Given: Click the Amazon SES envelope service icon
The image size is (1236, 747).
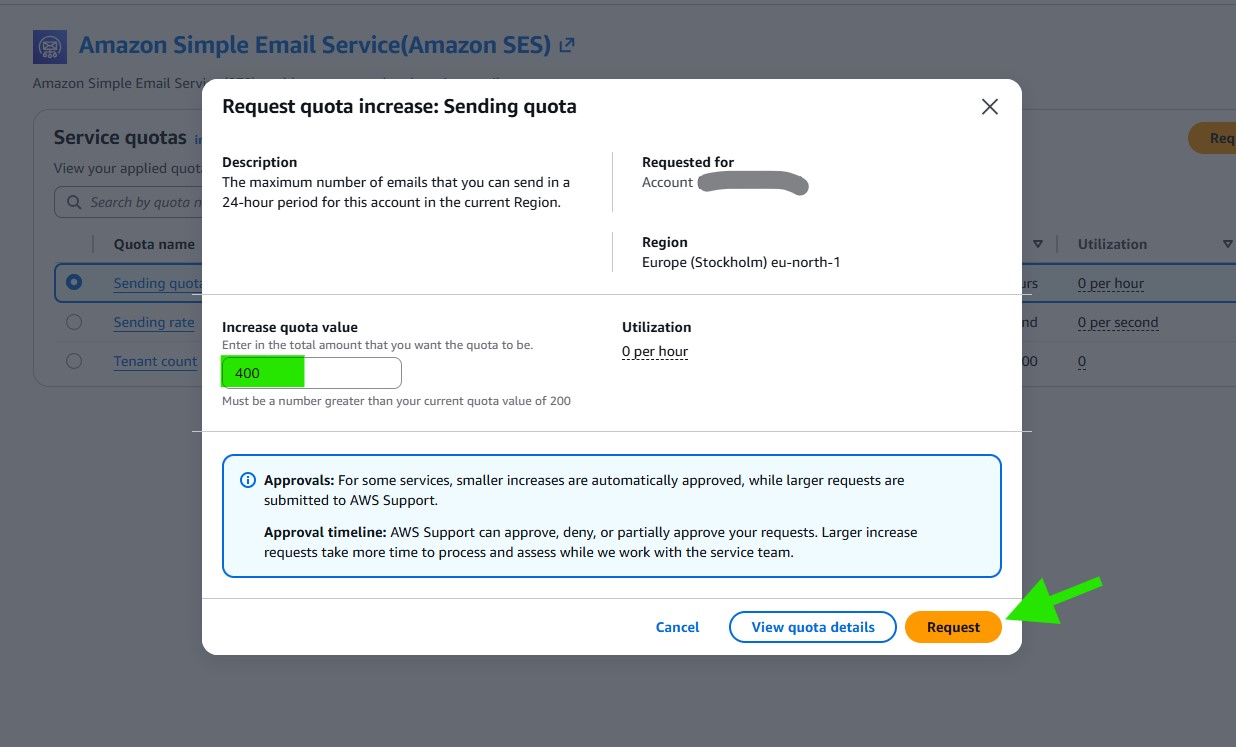Looking at the screenshot, I should click(50, 46).
